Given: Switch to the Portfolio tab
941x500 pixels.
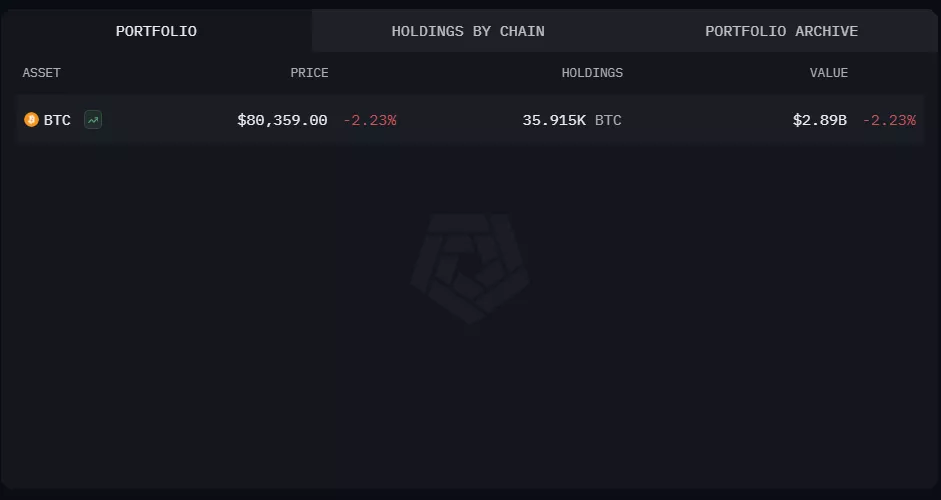Looking at the screenshot, I should point(156,31).
